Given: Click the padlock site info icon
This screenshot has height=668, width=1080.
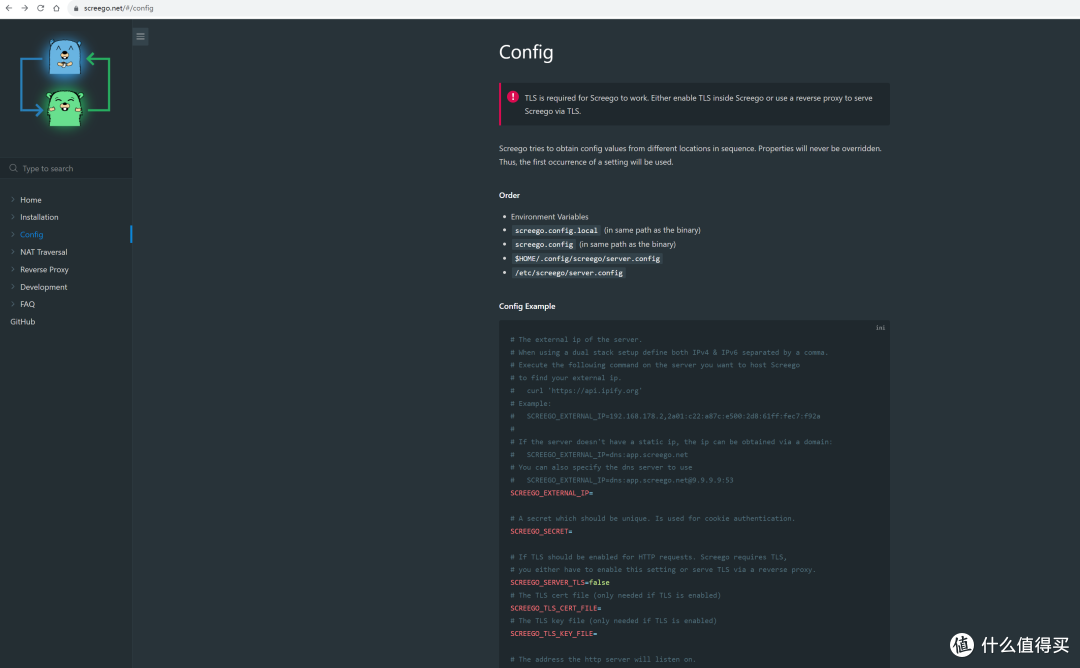Looking at the screenshot, I should click(x=75, y=8).
